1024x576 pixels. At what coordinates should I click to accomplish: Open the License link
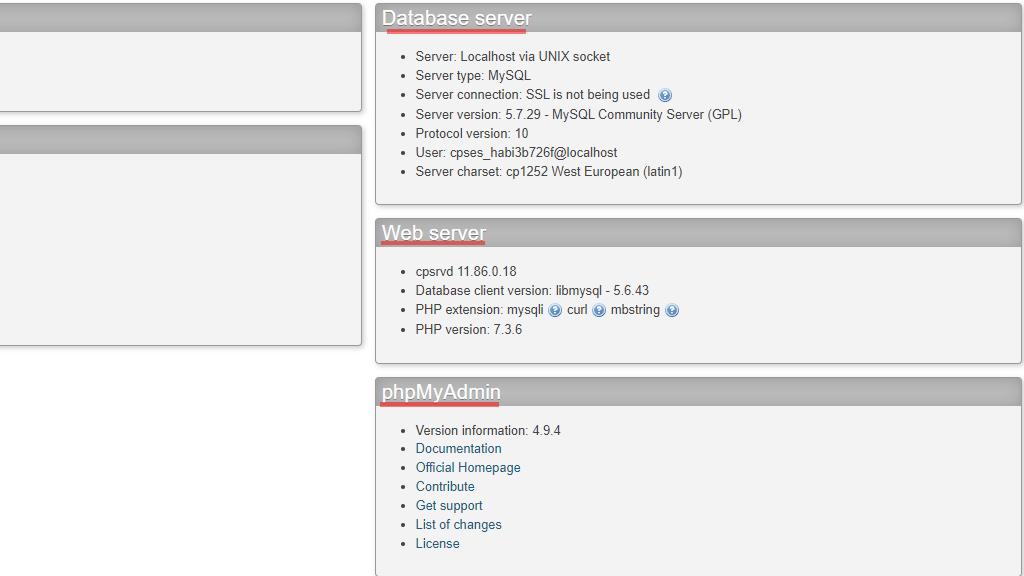(x=438, y=543)
